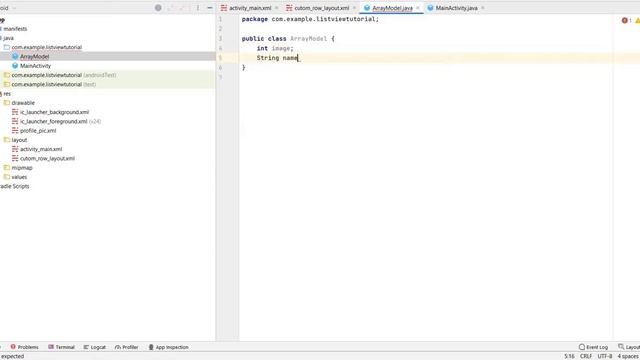
Task: Open the App Inspection tool window
Action: (x=168, y=347)
